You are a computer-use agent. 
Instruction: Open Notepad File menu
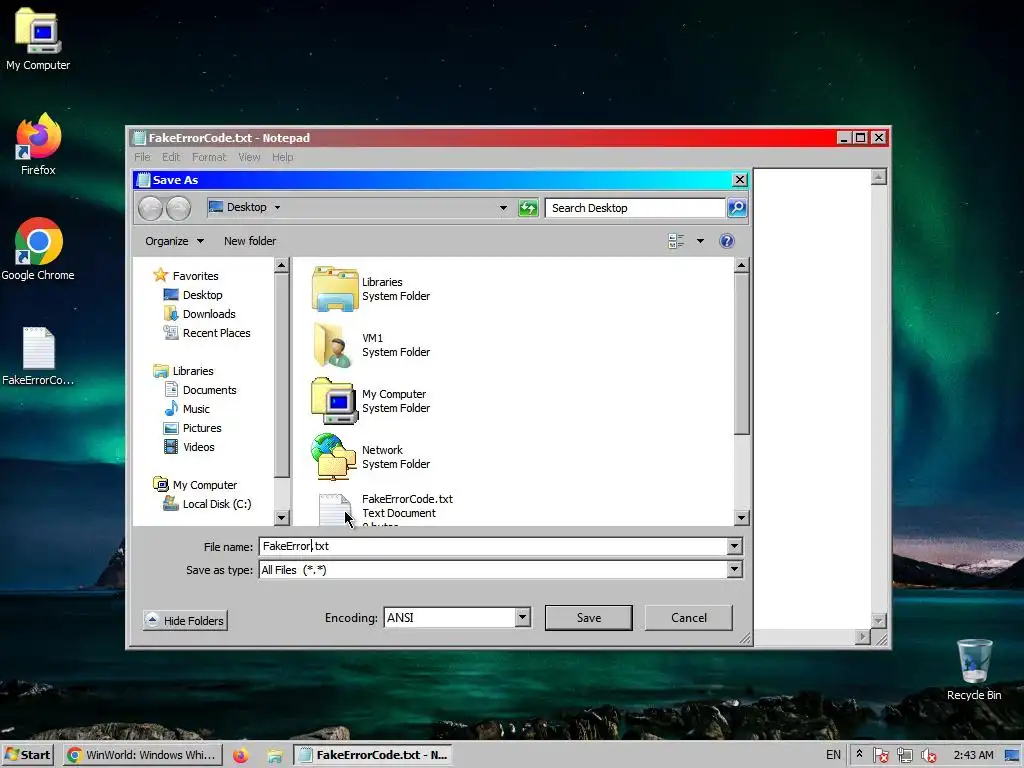(x=142, y=157)
